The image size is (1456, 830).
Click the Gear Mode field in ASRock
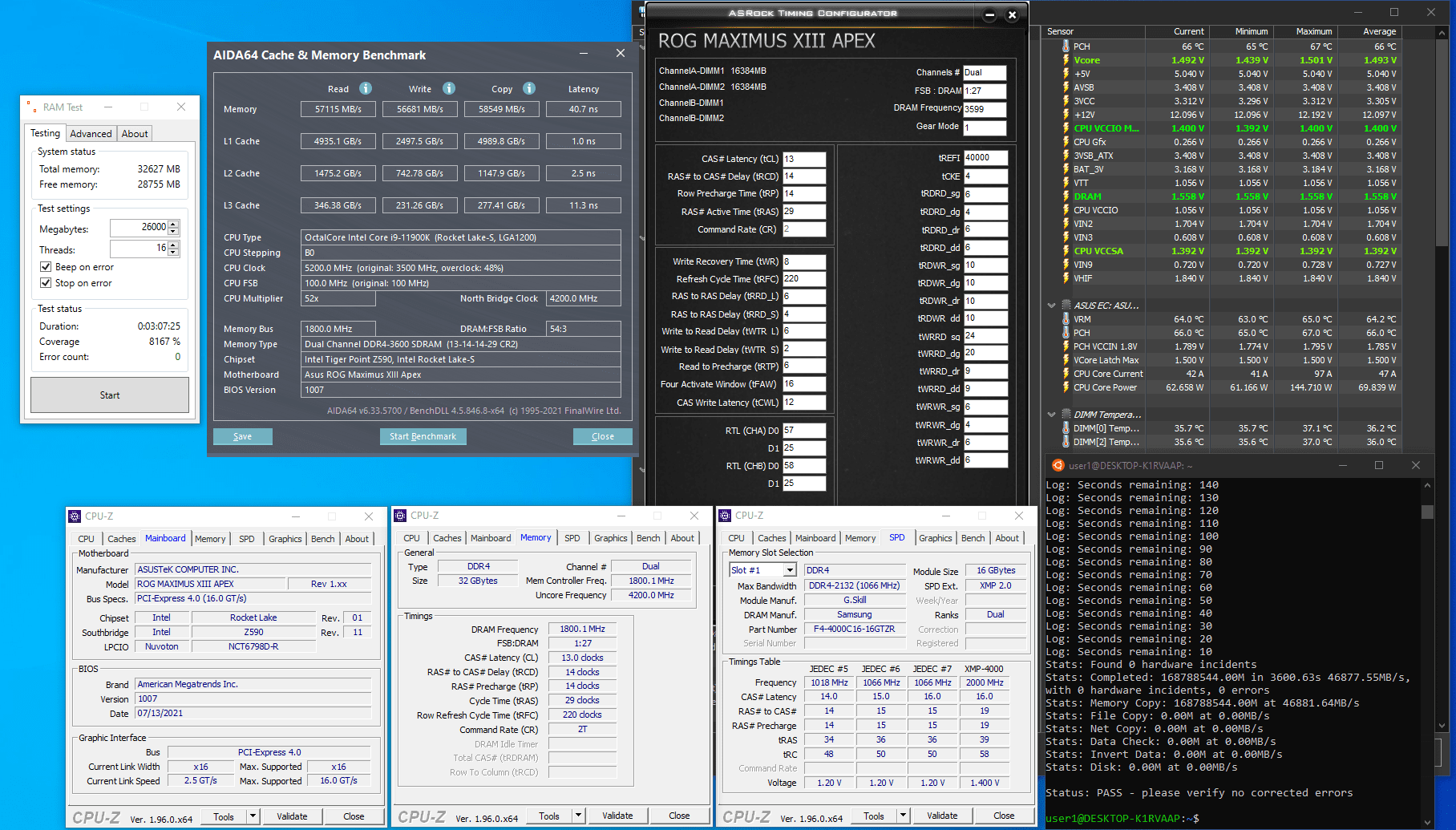click(x=985, y=128)
